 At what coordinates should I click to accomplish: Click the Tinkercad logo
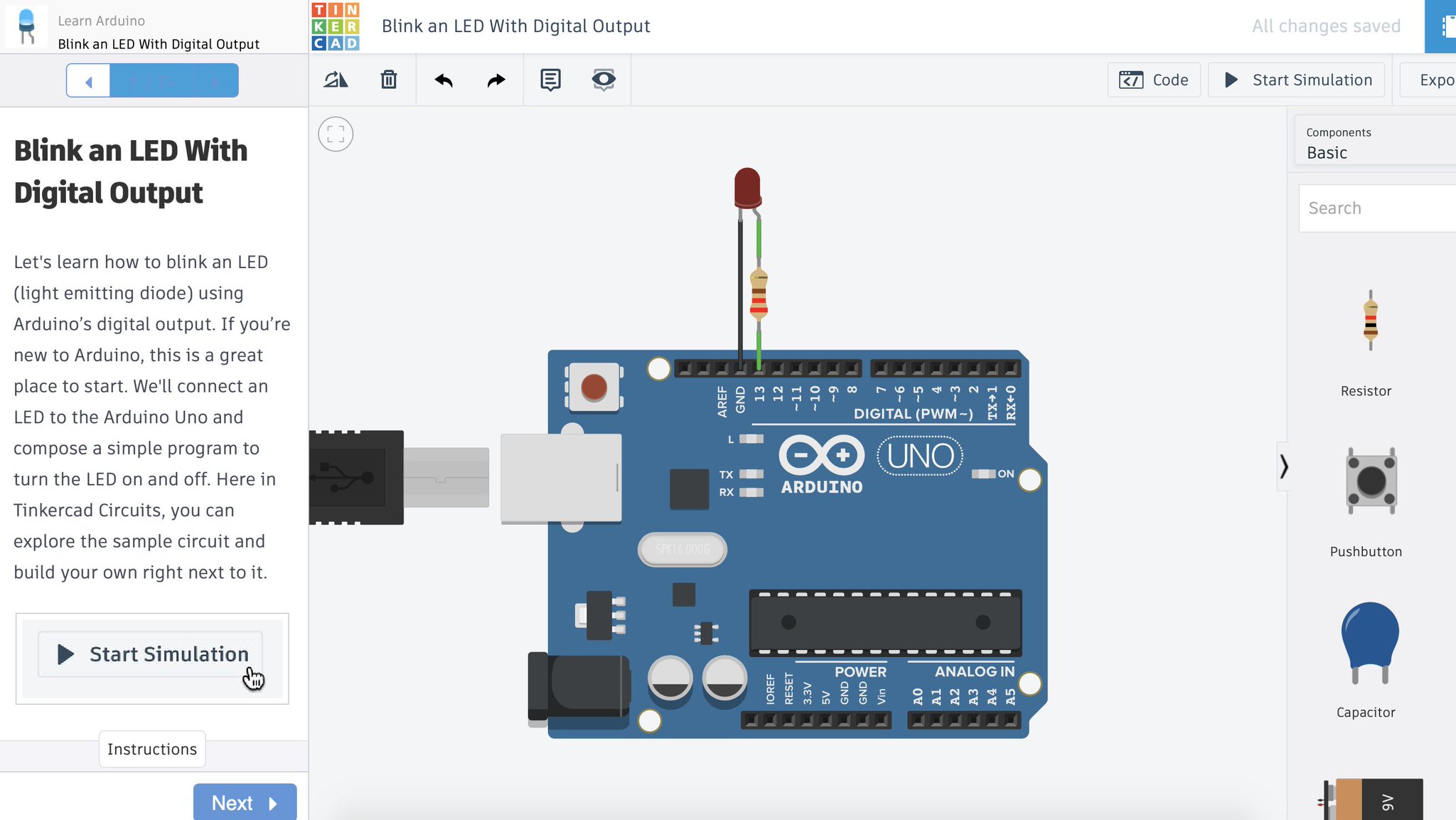(x=336, y=26)
